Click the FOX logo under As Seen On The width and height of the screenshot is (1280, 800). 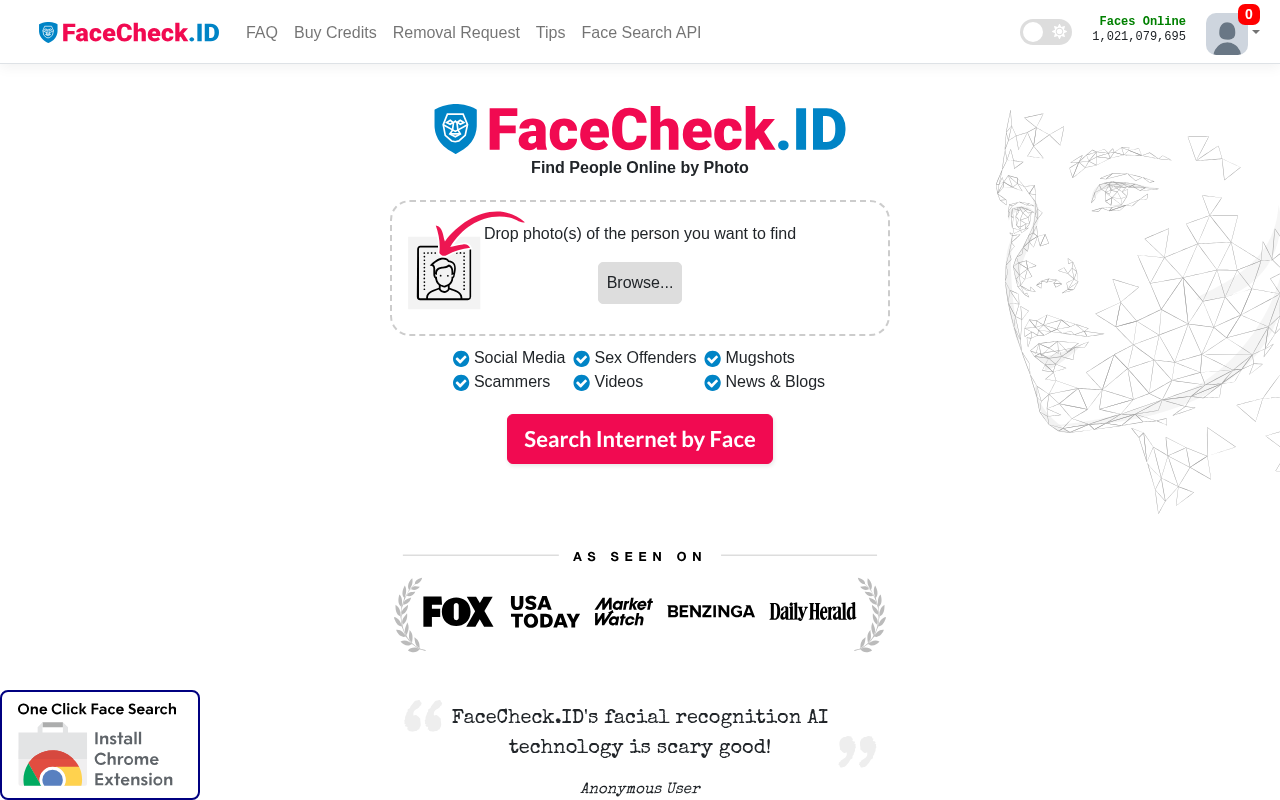(x=457, y=611)
